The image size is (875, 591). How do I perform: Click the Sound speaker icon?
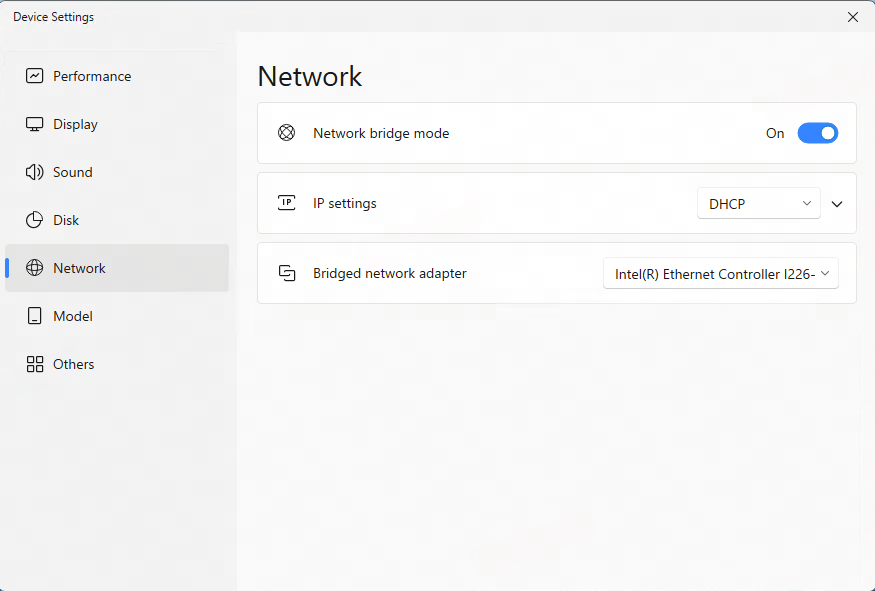(x=34, y=172)
